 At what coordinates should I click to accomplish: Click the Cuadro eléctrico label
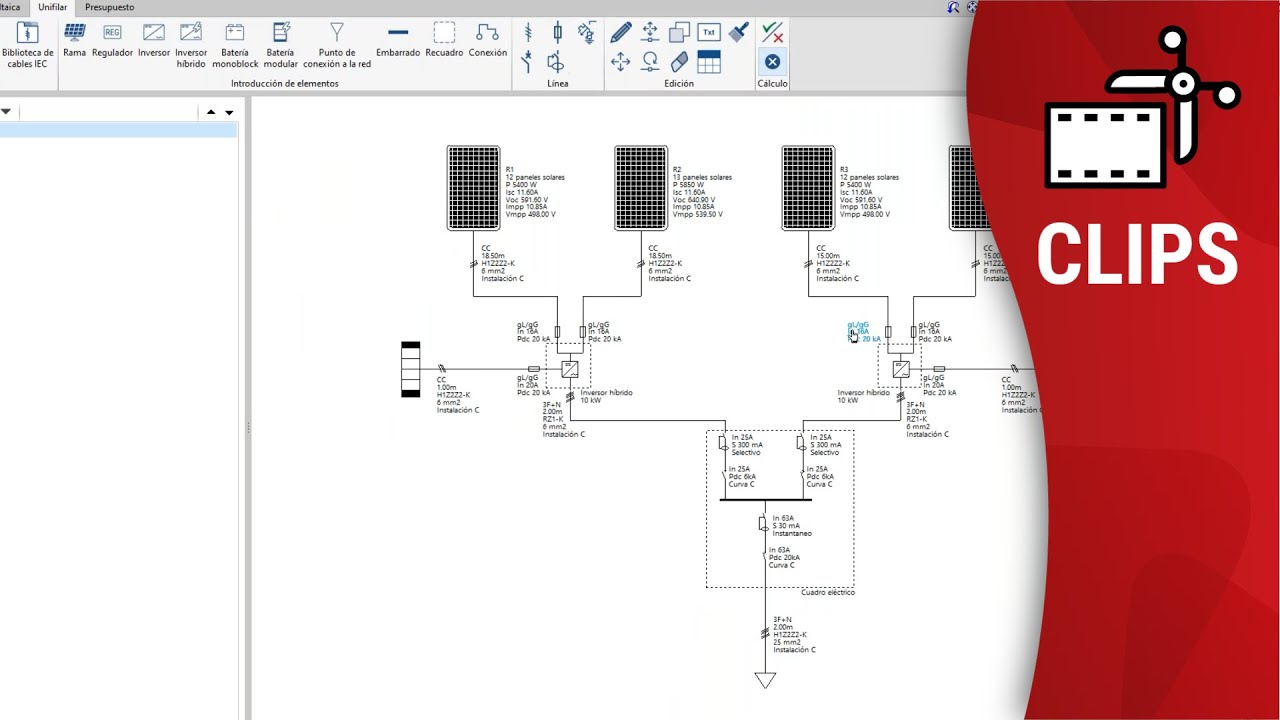[828, 592]
